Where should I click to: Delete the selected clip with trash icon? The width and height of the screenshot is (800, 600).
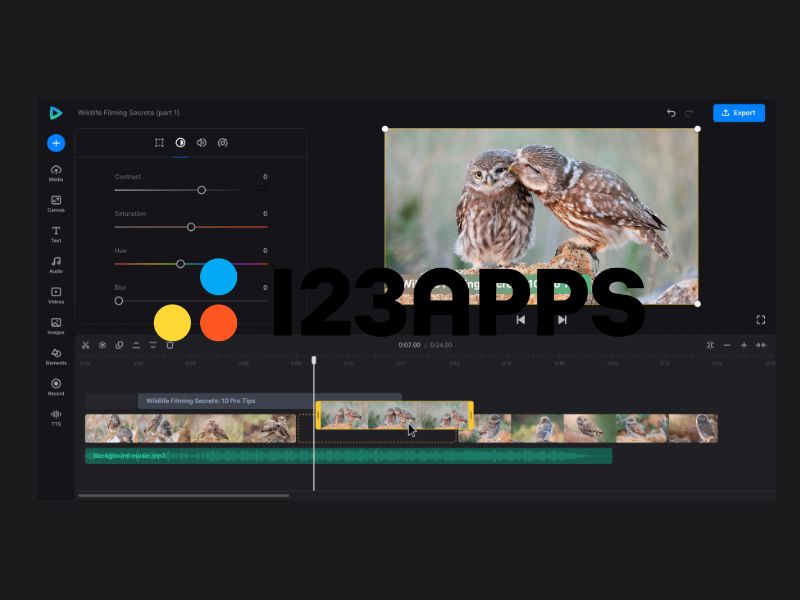tap(170, 345)
